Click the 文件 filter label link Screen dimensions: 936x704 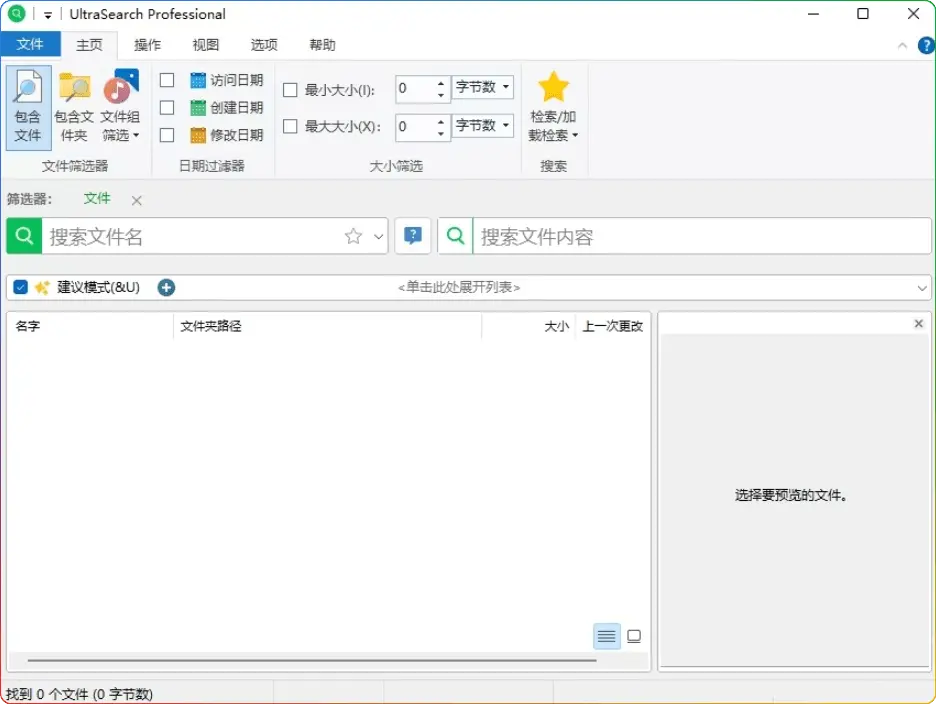tap(97, 199)
